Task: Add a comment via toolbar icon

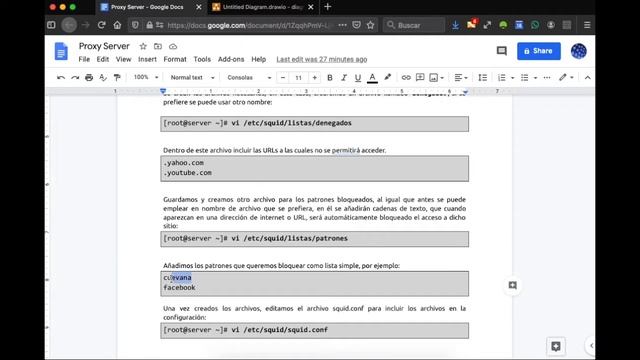Action: pyautogui.click(x=420, y=78)
